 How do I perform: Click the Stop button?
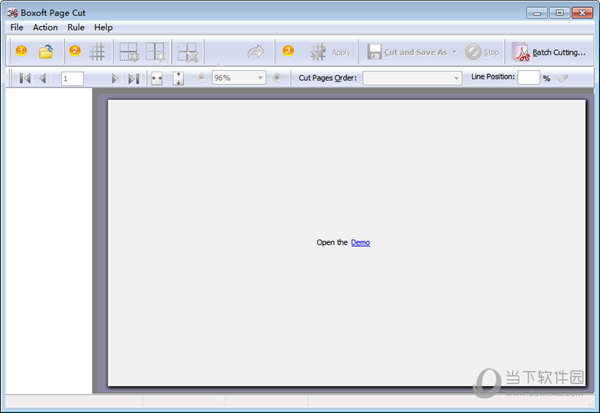click(x=482, y=52)
